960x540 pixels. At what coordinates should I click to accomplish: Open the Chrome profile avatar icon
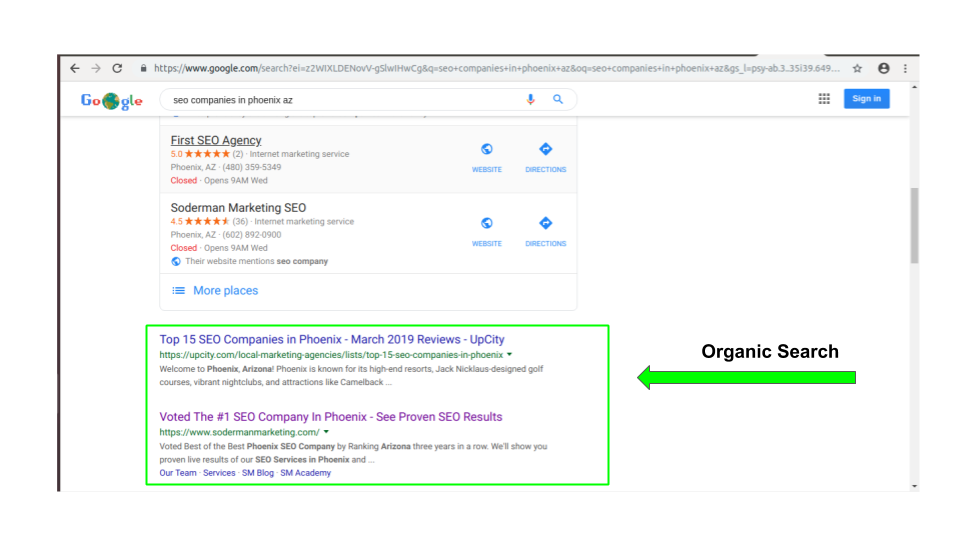[x=883, y=69]
